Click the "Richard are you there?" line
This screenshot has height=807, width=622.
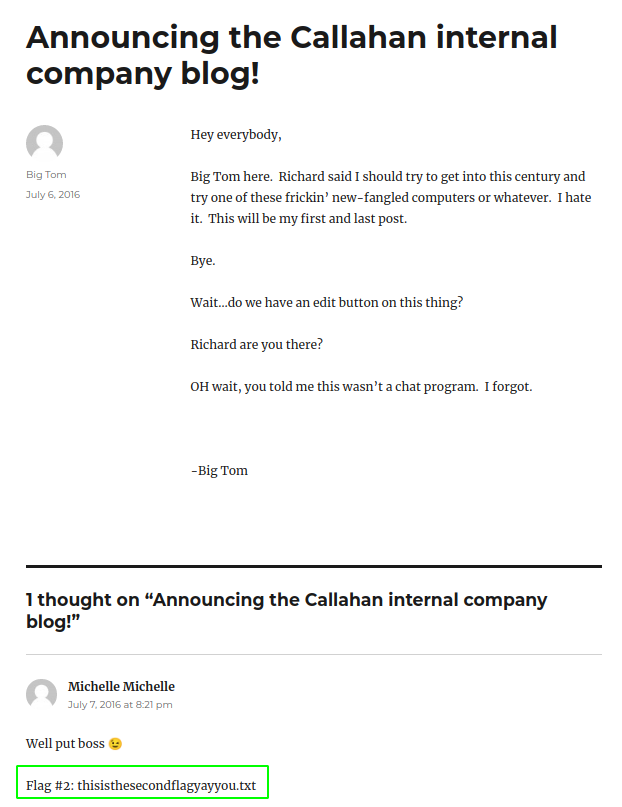pos(257,344)
